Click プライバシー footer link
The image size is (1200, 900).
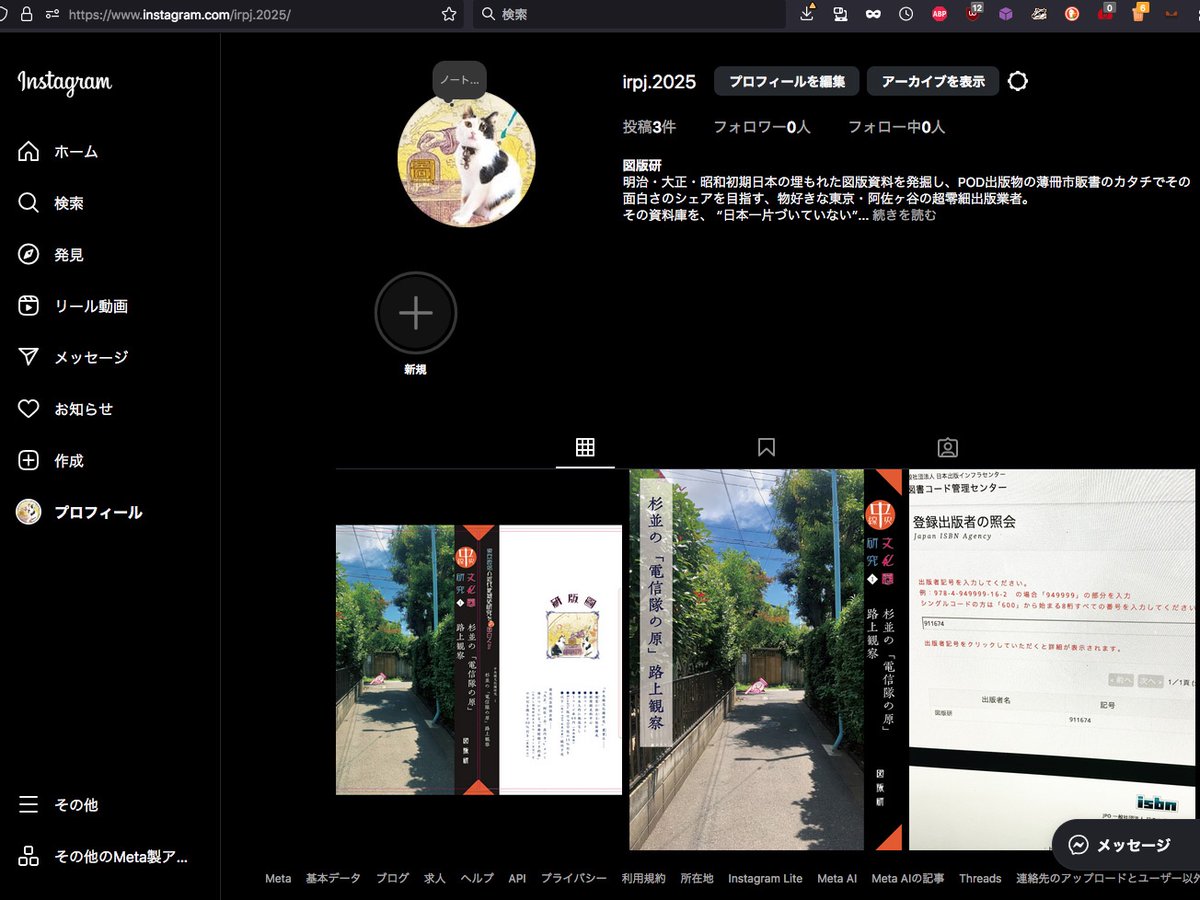[574, 879]
